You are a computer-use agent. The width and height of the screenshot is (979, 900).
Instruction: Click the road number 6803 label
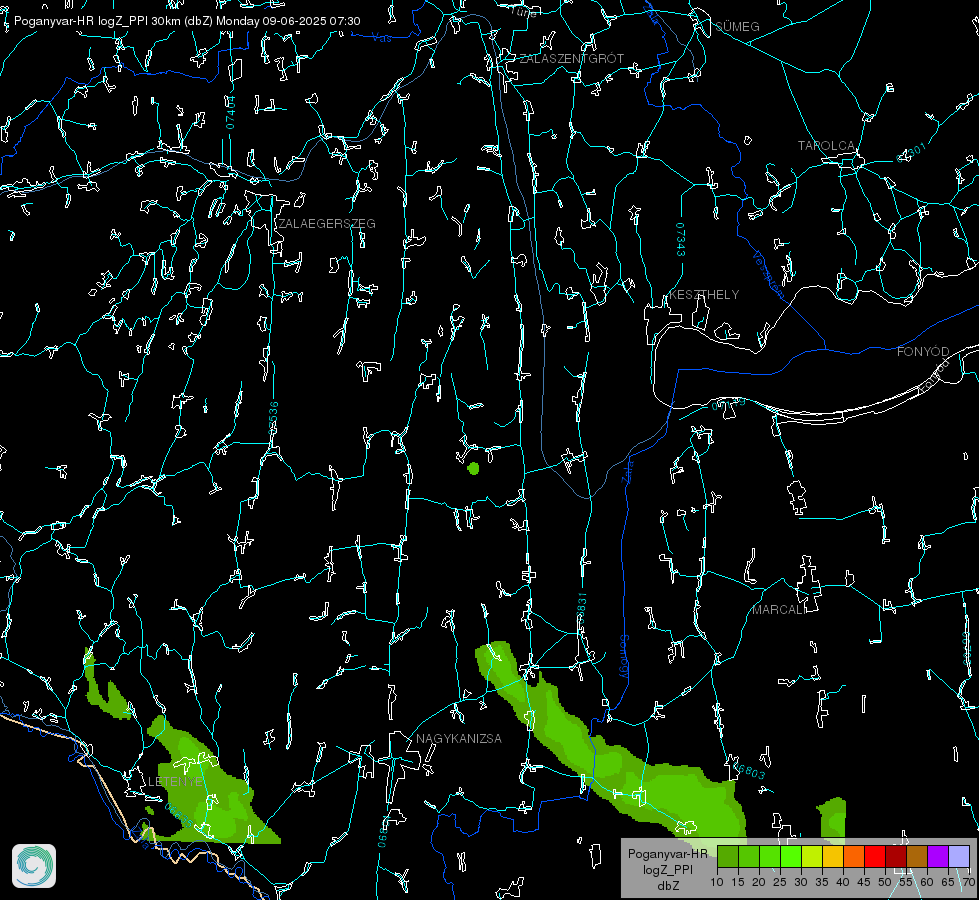[x=749, y=771]
